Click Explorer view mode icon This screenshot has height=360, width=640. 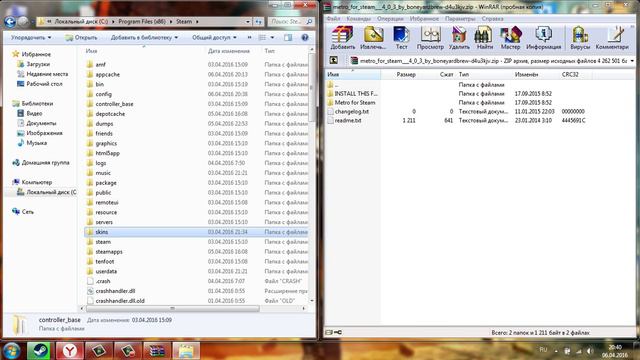click(262, 38)
